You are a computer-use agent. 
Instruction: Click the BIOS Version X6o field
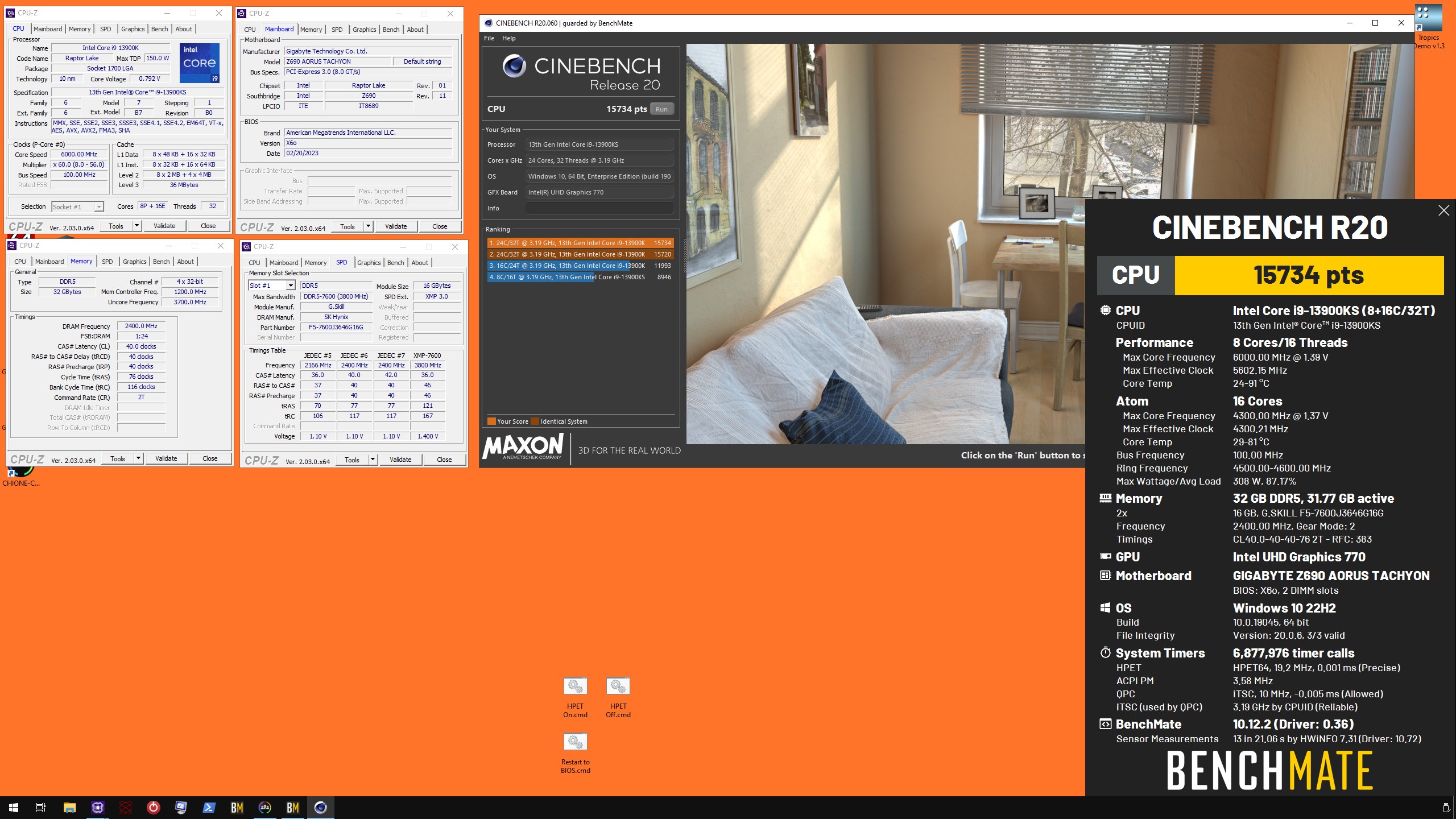tap(368, 143)
